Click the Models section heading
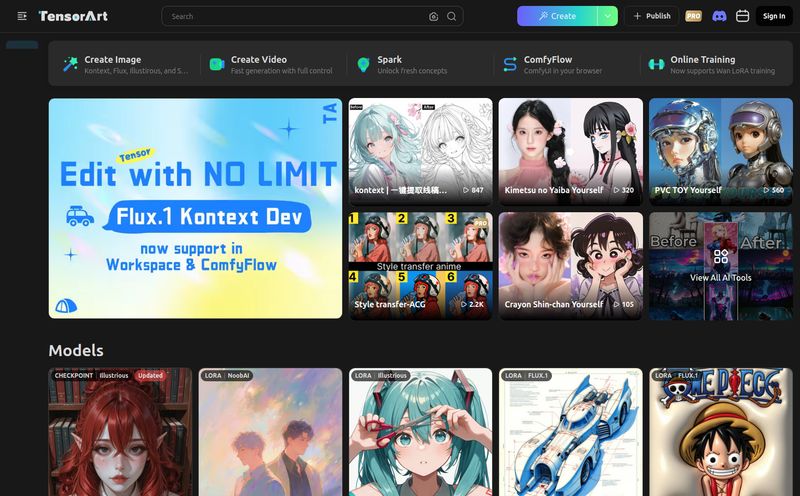Image resolution: width=800 pixels, height=496 pixels. [76, 351]
